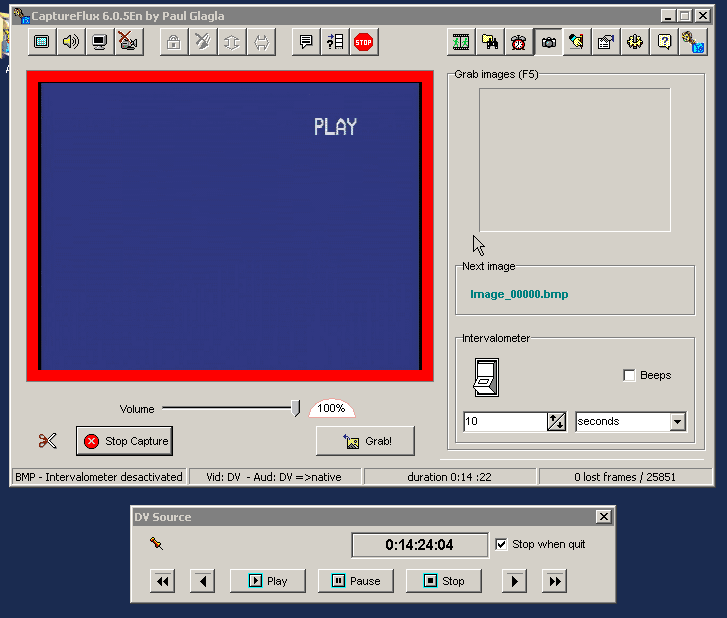Viewport: 727px width, 618px height.
Task: Click the yellow question mark help icon
Action: pyautogui.click(x=664, y=42)
